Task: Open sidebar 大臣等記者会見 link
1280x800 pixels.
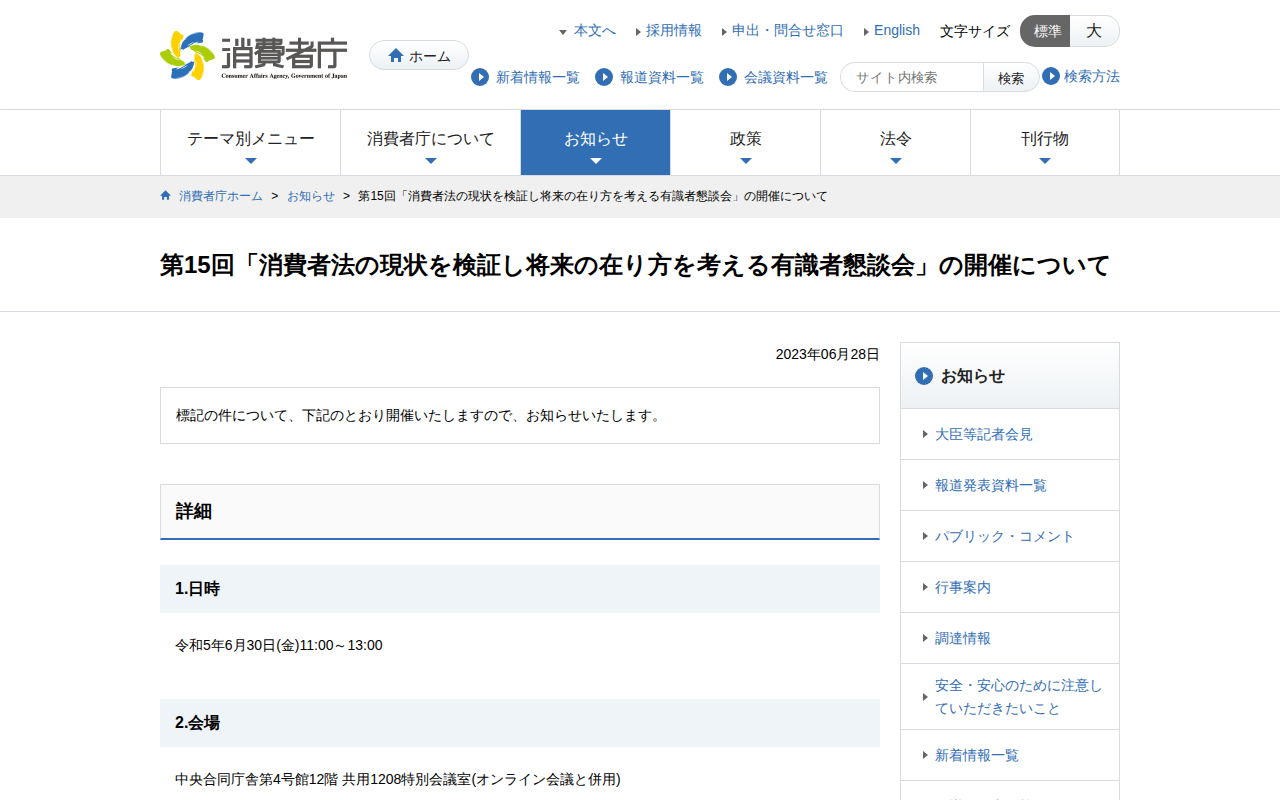Action: tap(984, 434)
